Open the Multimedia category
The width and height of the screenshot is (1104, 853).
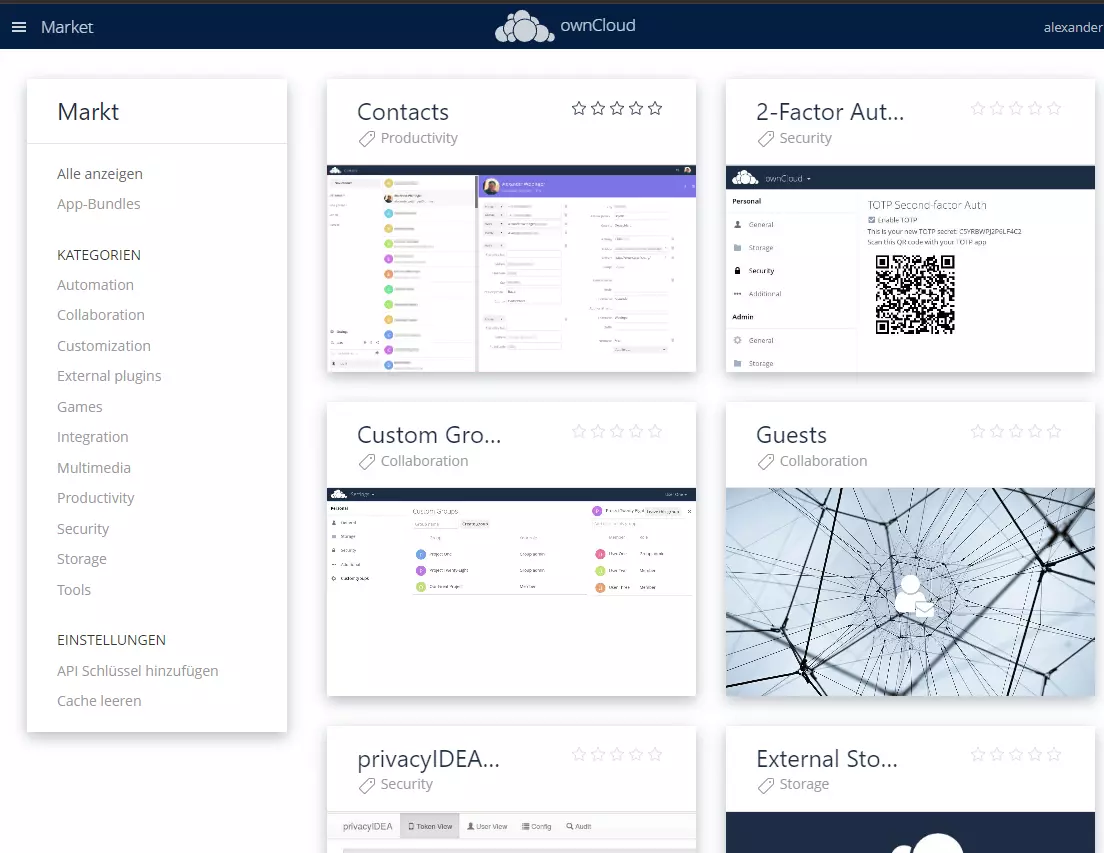[x=94, y=467]
